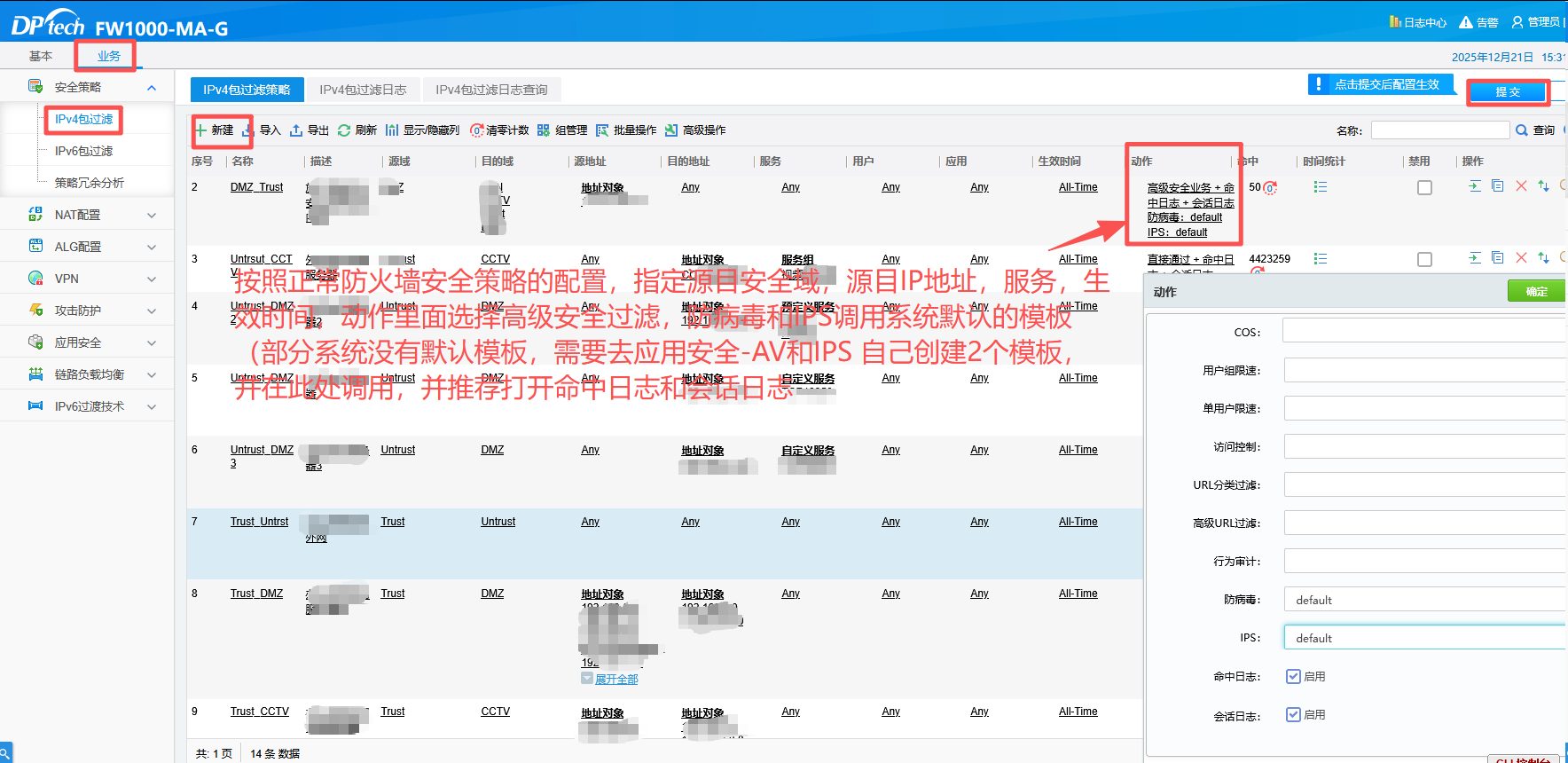Click copy icon for policy 3 row
This screenshot has width=1568, height=763.
1498,258
